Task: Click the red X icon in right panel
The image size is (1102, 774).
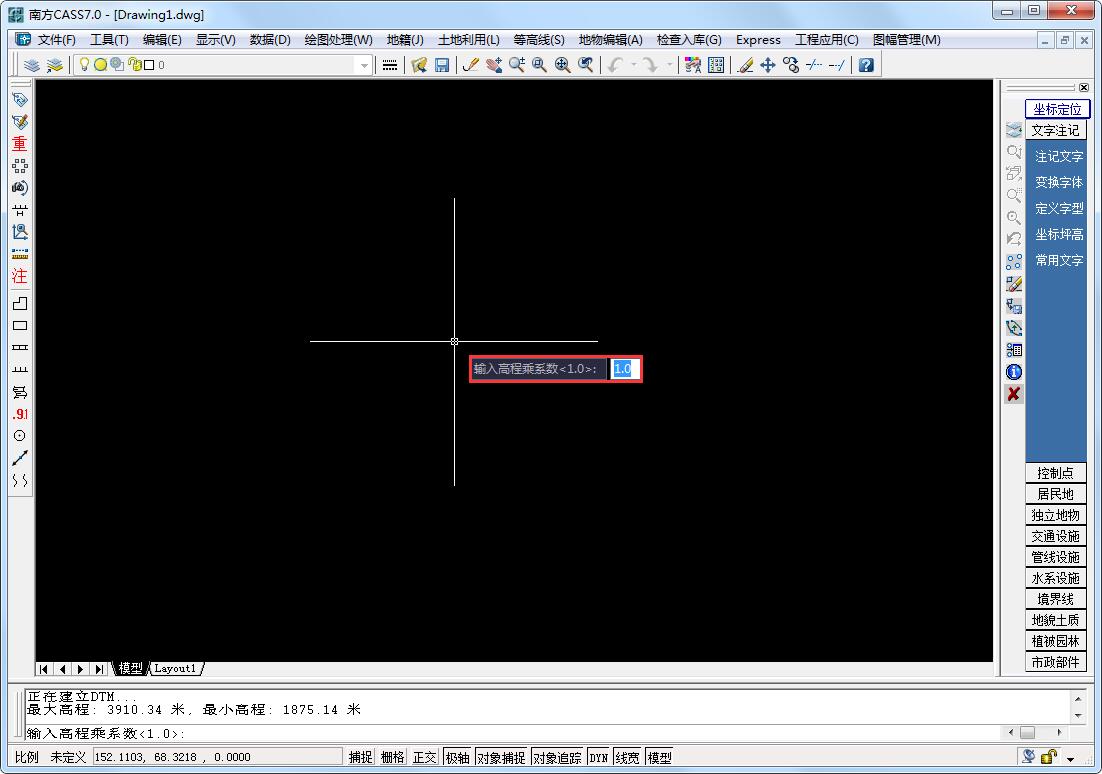Action: pyautogui.click(x=1014, y=393)
